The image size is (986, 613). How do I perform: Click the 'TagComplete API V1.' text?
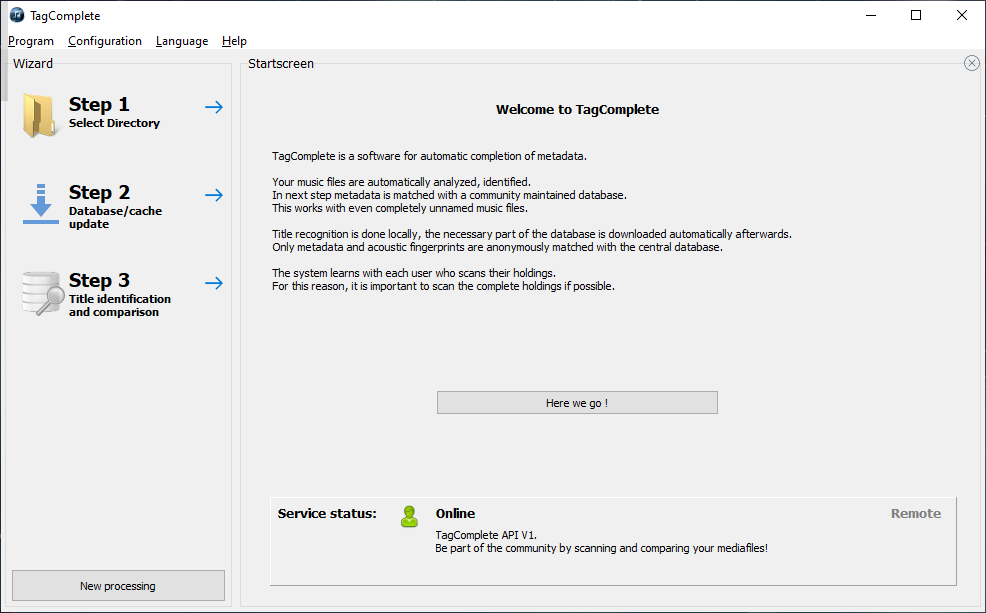[x=486, y=535]
